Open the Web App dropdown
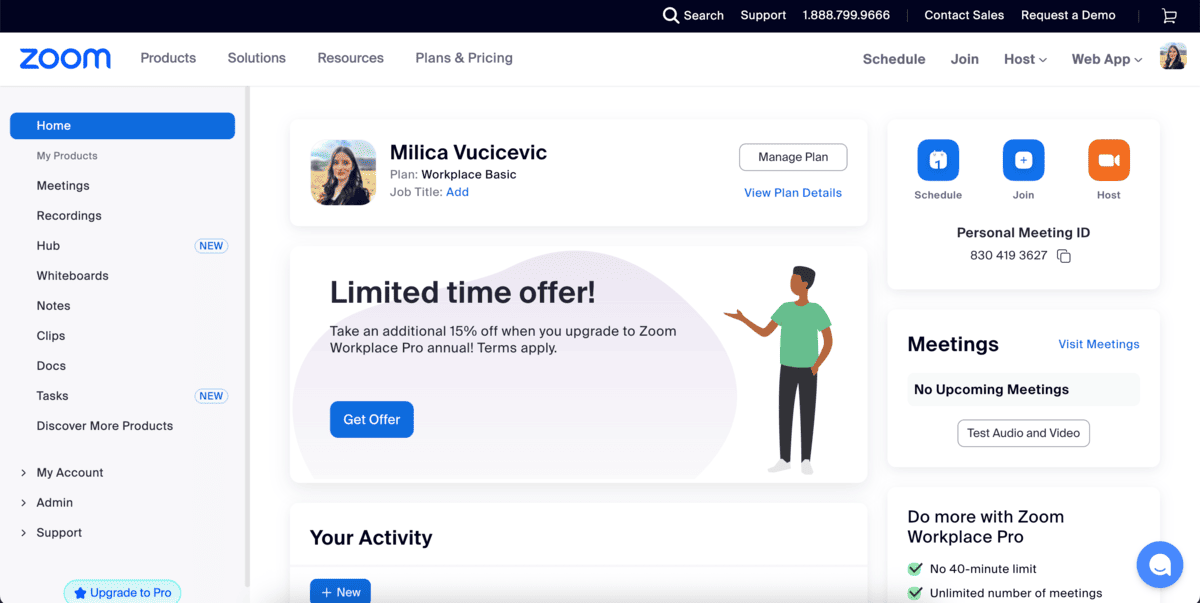 [x=1107, y=59]
